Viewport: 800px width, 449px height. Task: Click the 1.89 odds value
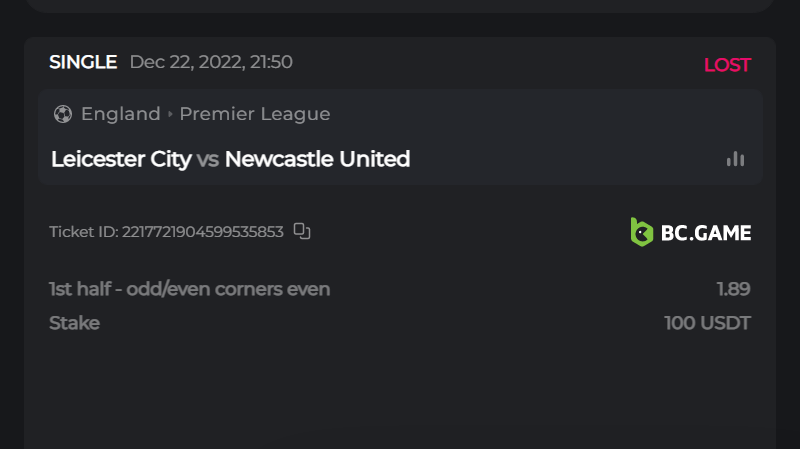coord(733,290)
